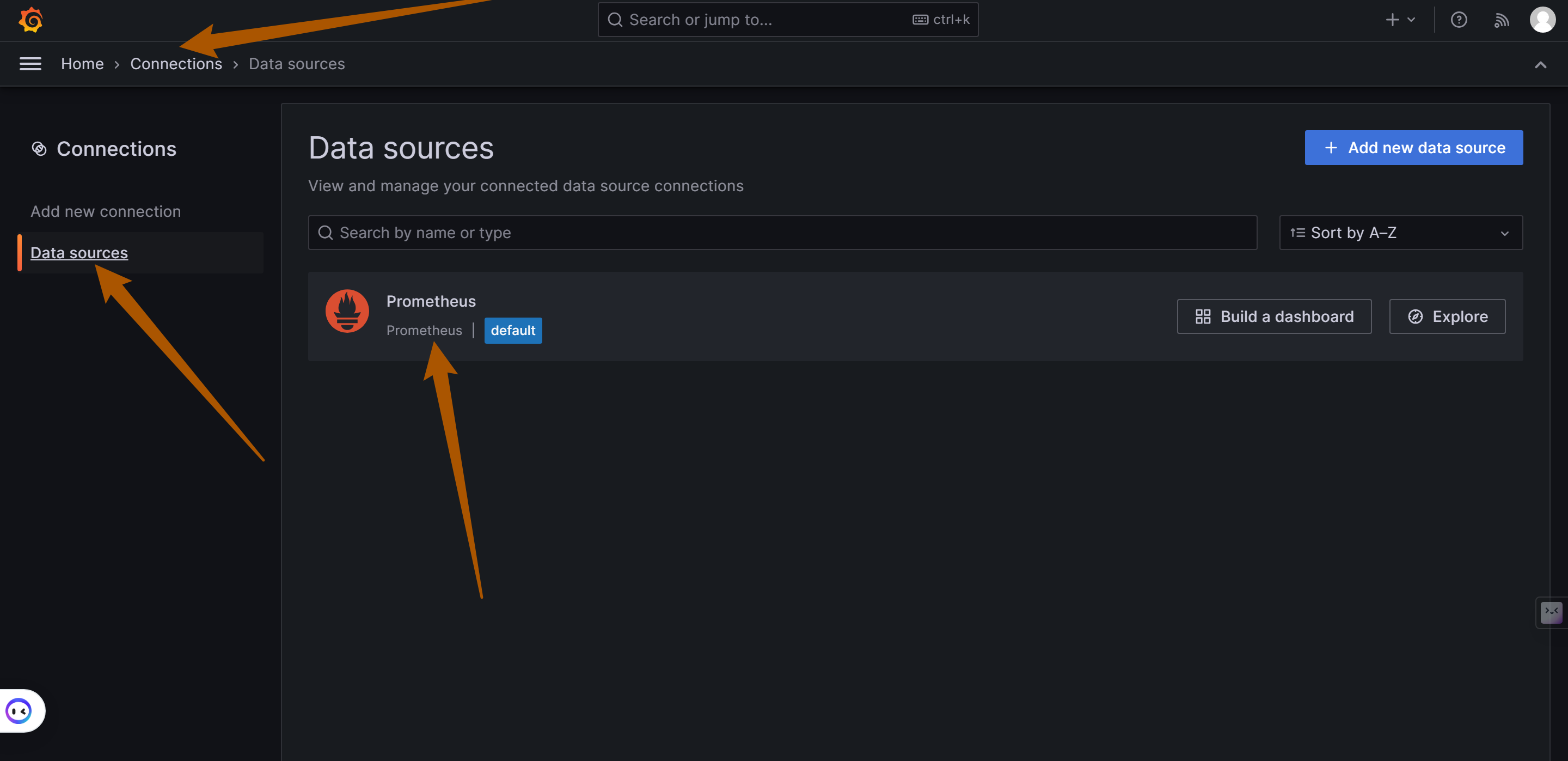The height and width of the screenshot is (761, 1568).
Task: Click the Data sources link
Action: 79,252
